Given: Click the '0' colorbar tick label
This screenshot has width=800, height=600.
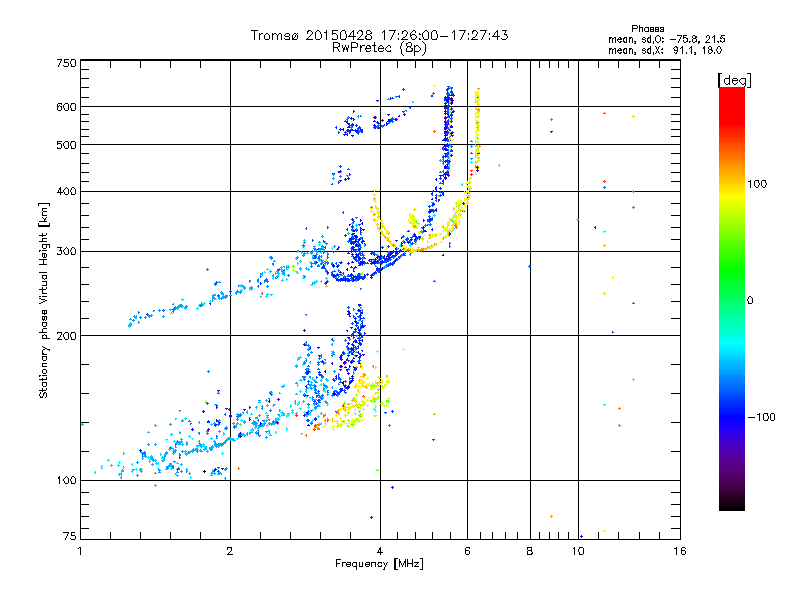Looking at the screenshot, I should coord(750,301).
